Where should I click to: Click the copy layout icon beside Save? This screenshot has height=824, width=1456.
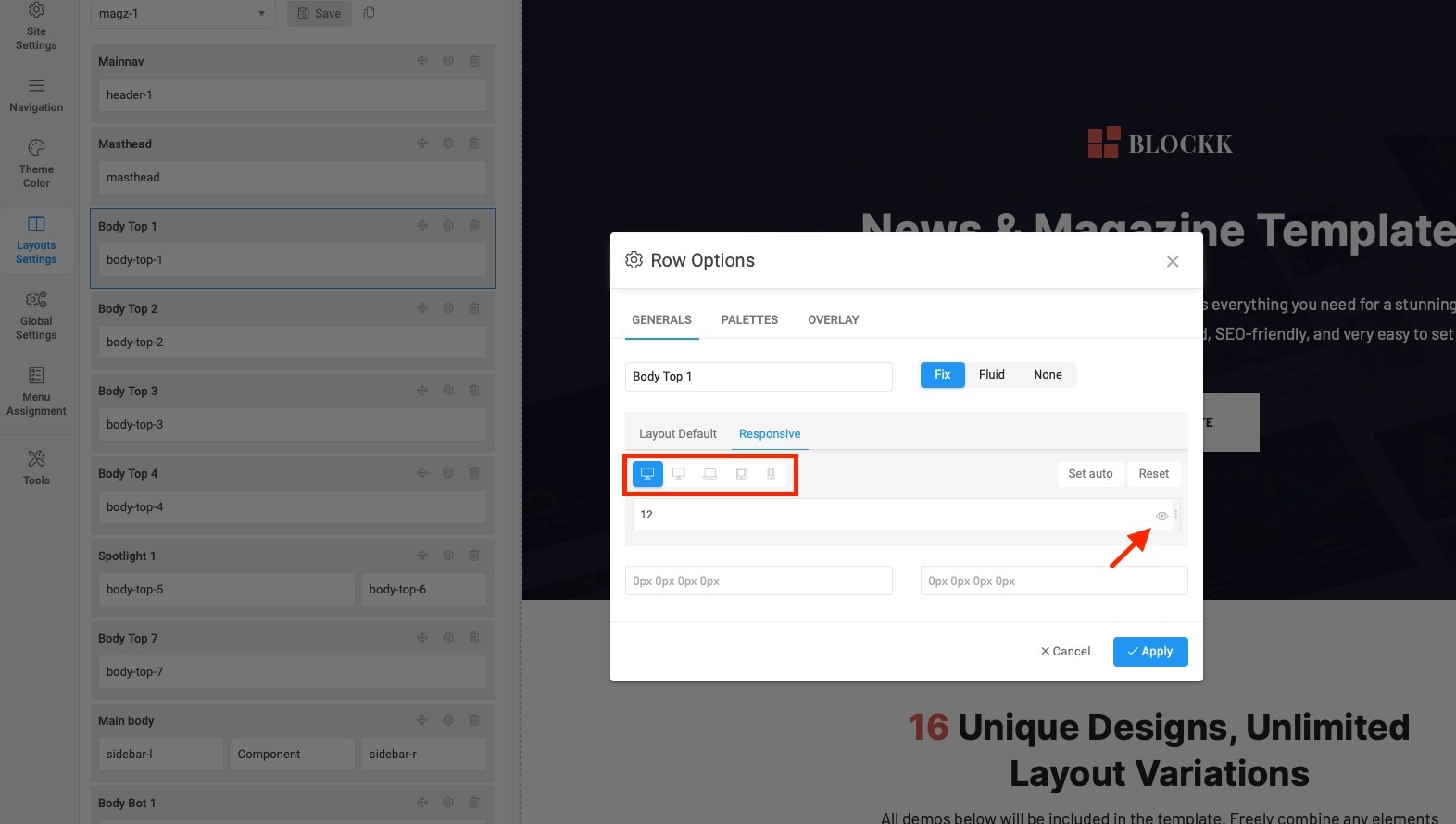click(369, 14)
